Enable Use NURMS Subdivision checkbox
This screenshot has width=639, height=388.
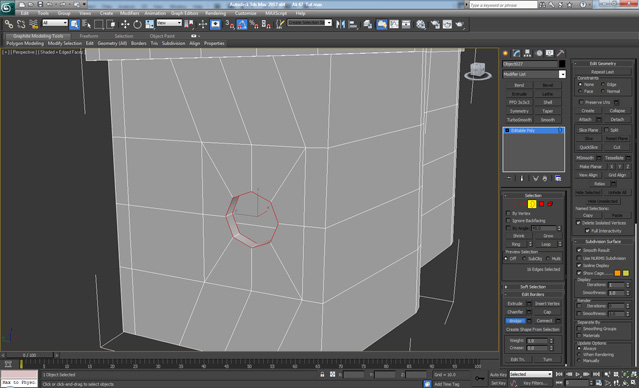(x=579, y=258)
